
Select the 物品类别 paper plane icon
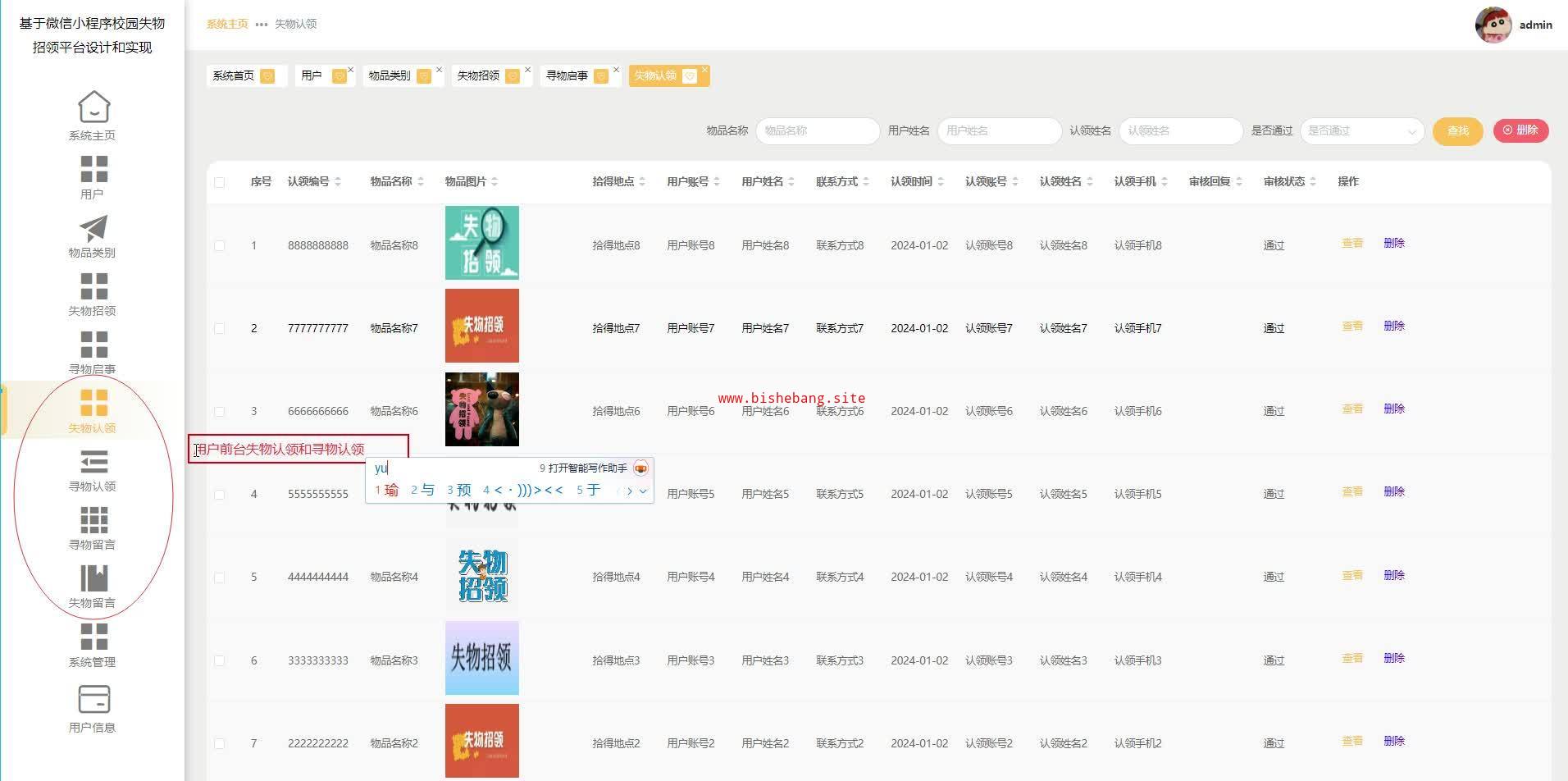93,229
